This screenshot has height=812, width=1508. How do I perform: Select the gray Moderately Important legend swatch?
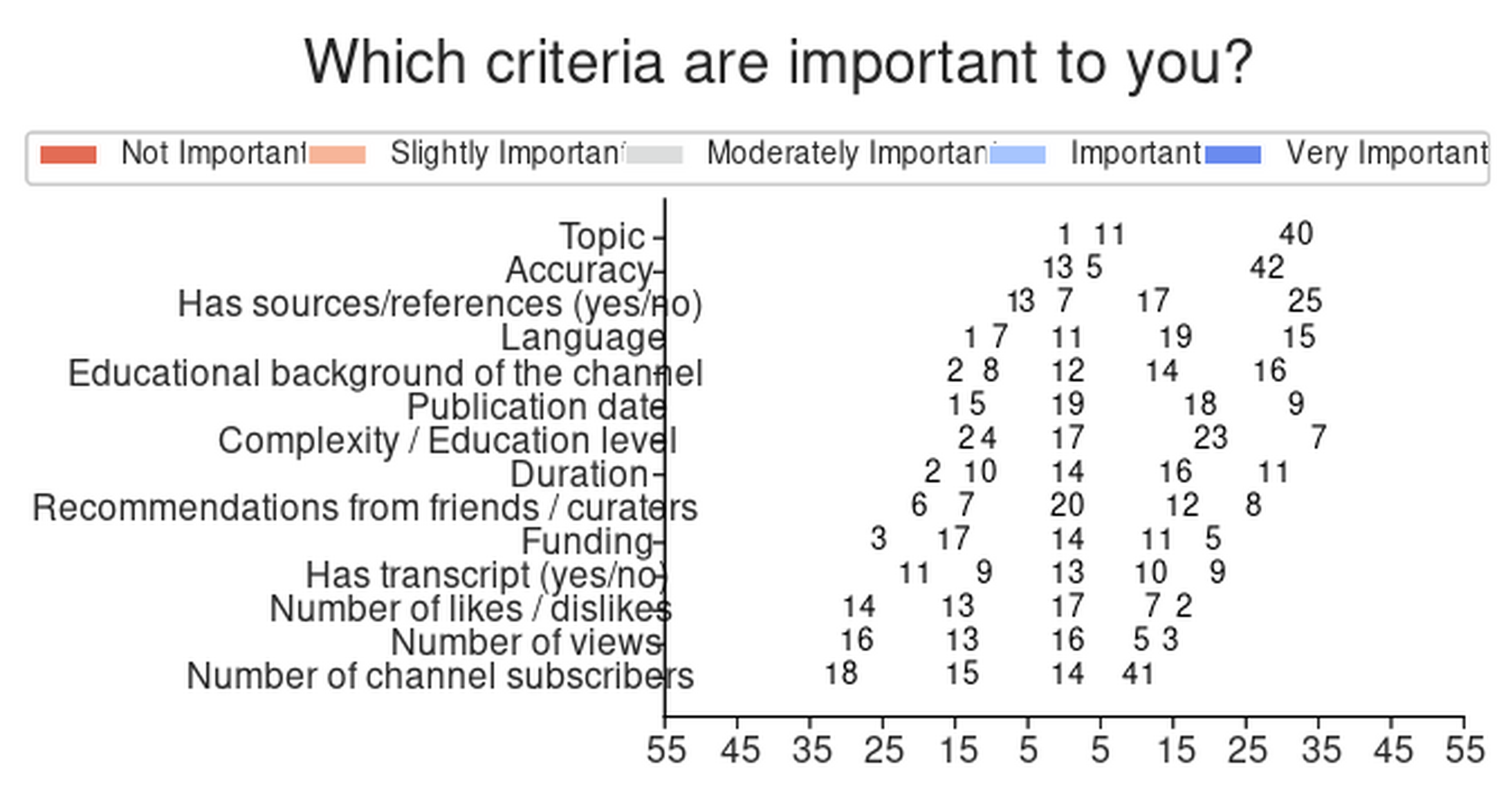coord(654,154)
